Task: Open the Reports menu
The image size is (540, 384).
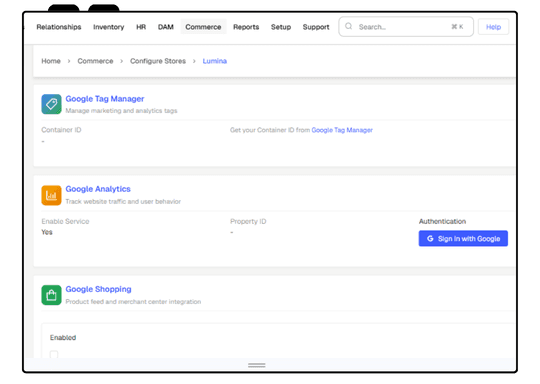Action: pos(246,27)
